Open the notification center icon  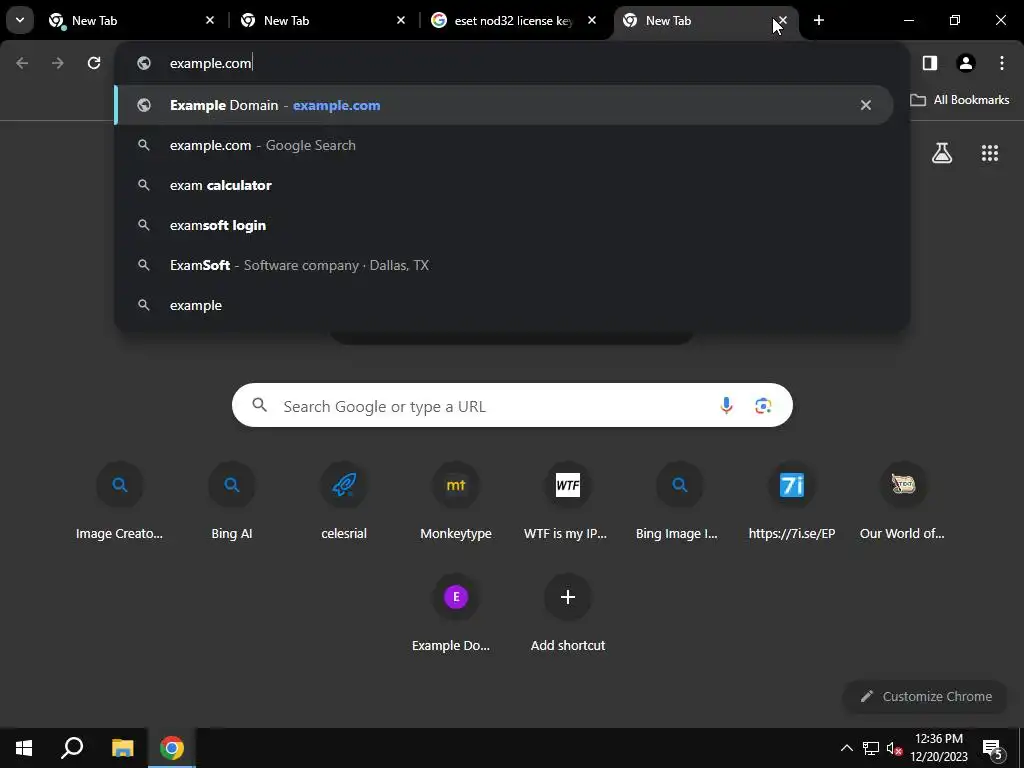pyautogui.click(x=993, y=748)
